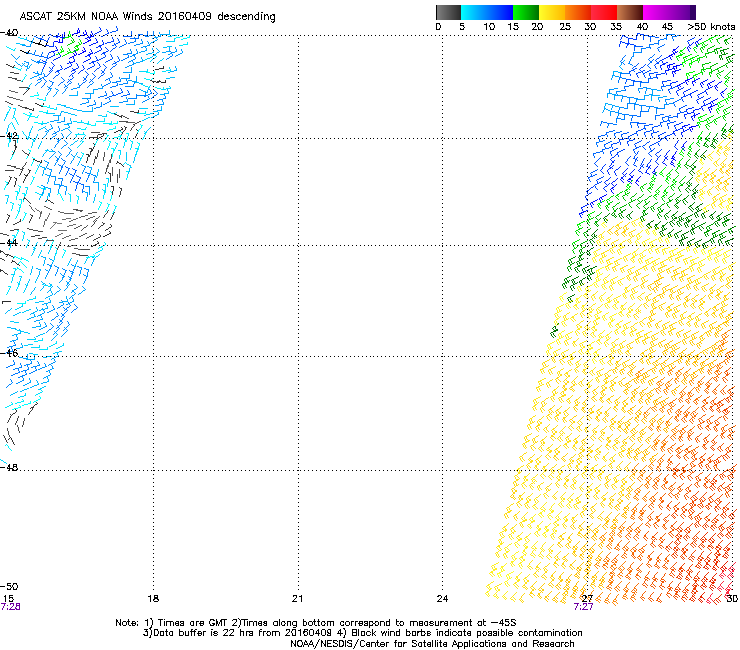Click the '-46' latitude axis label
The width and height of the screenshot is (740, 650).
pyautogui.click(x=9, y=353)
